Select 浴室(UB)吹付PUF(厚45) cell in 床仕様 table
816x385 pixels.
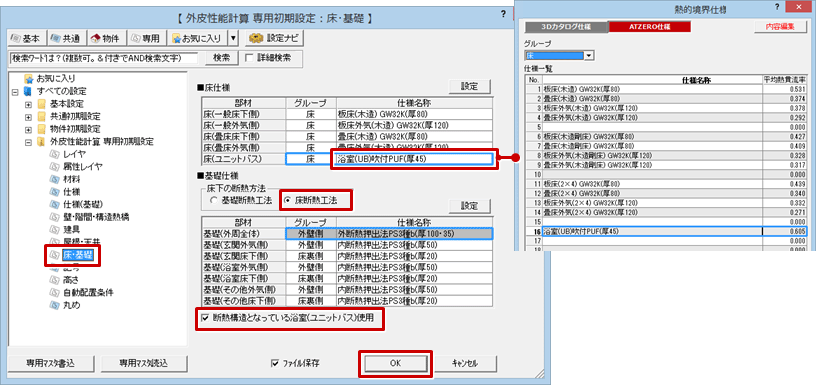point(414,159)
